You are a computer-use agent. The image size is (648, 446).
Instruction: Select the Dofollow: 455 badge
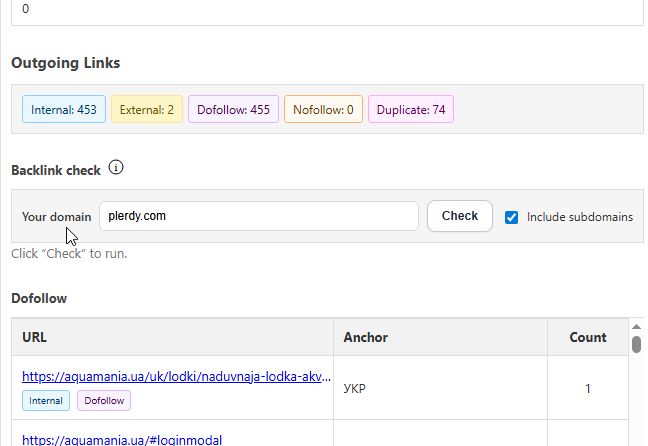tap(234, 110)
